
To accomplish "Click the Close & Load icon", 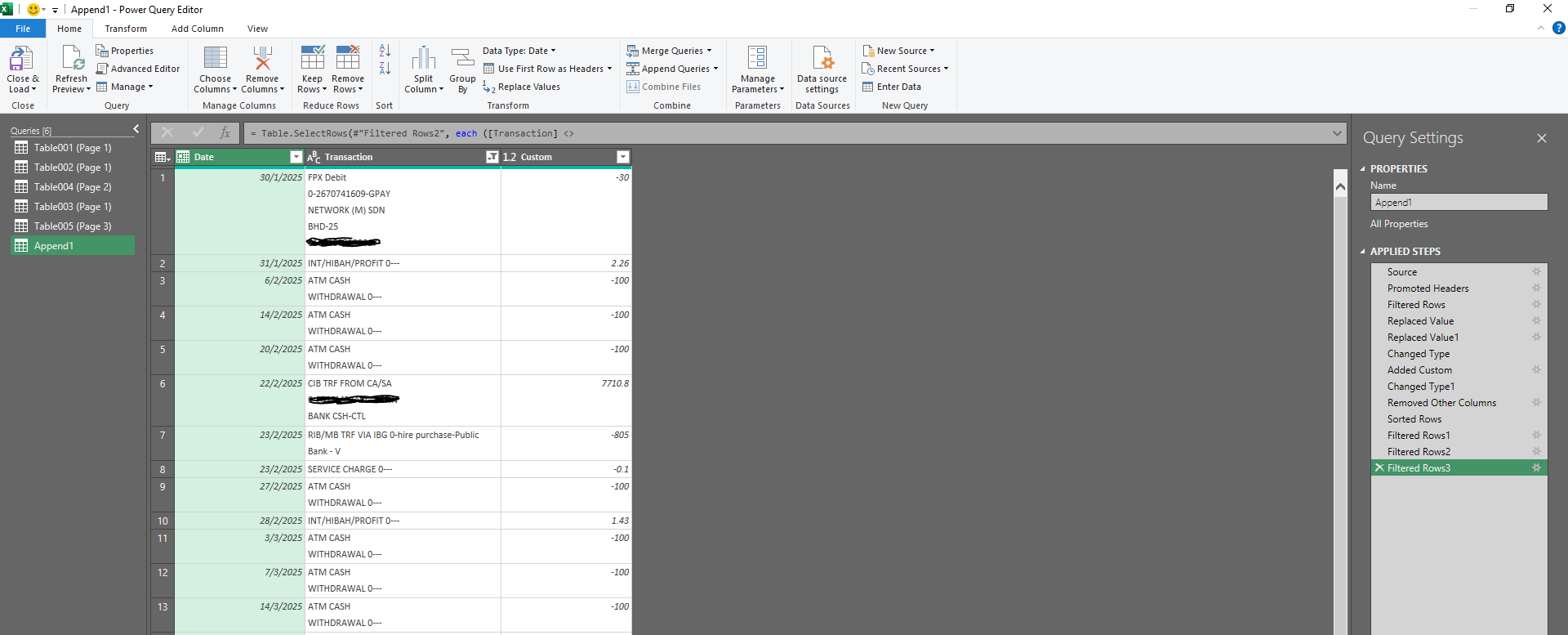I will [21, 60].
